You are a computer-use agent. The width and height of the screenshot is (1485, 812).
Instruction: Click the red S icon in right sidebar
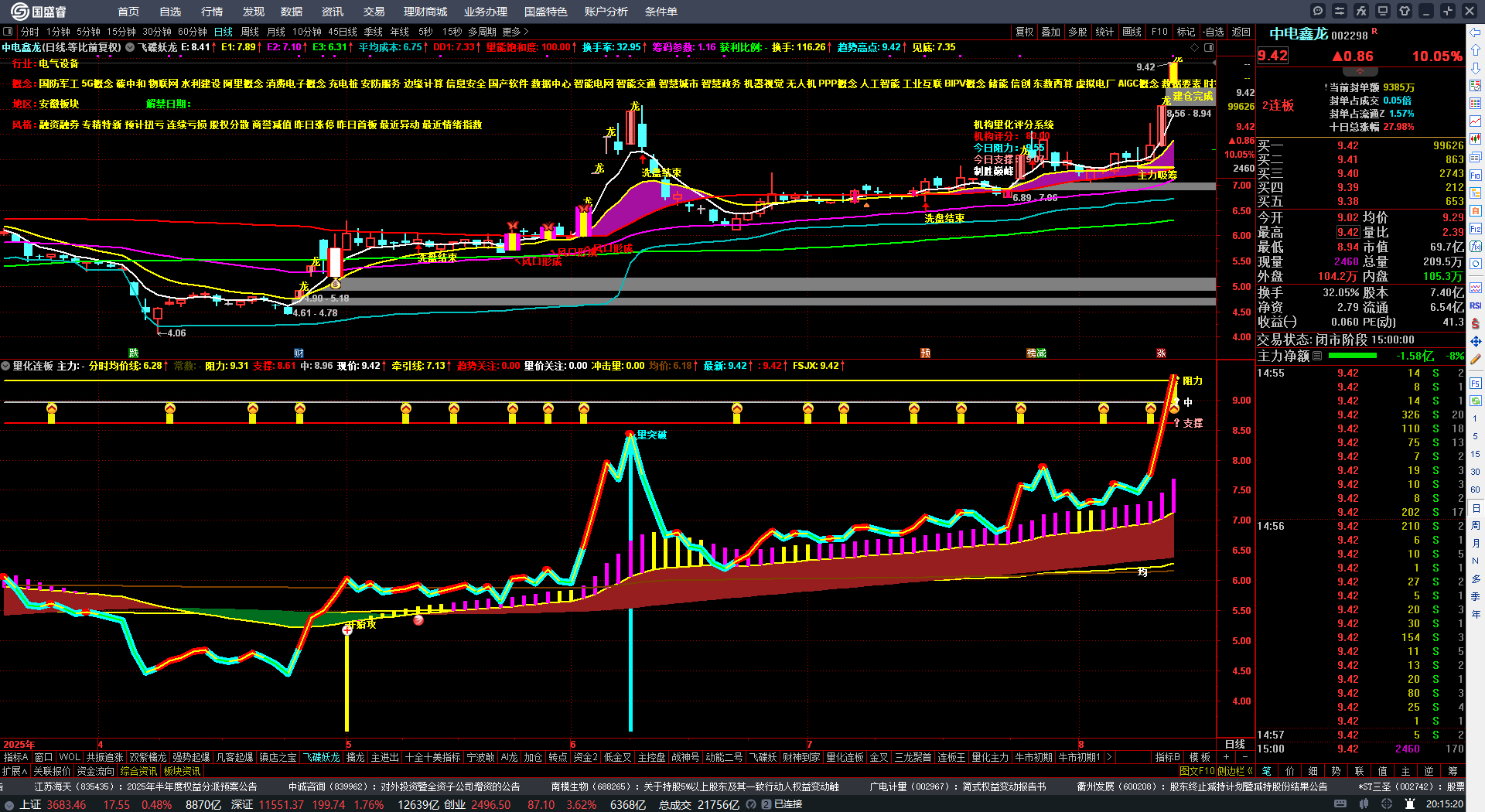click(1476, 323)
